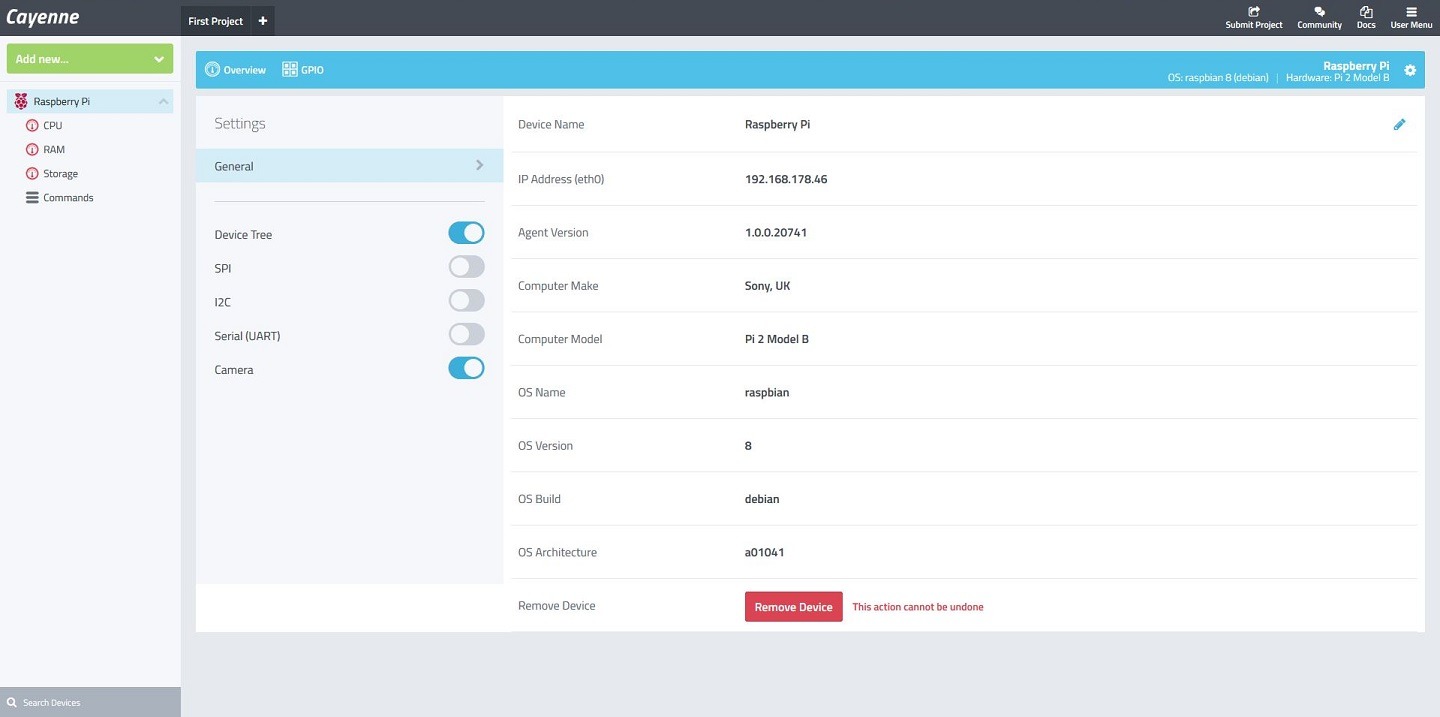The height and width of the screenshot is (717, 1440).
Task: Click the CPU info icon in sidebar
Action: pos(32,126)
